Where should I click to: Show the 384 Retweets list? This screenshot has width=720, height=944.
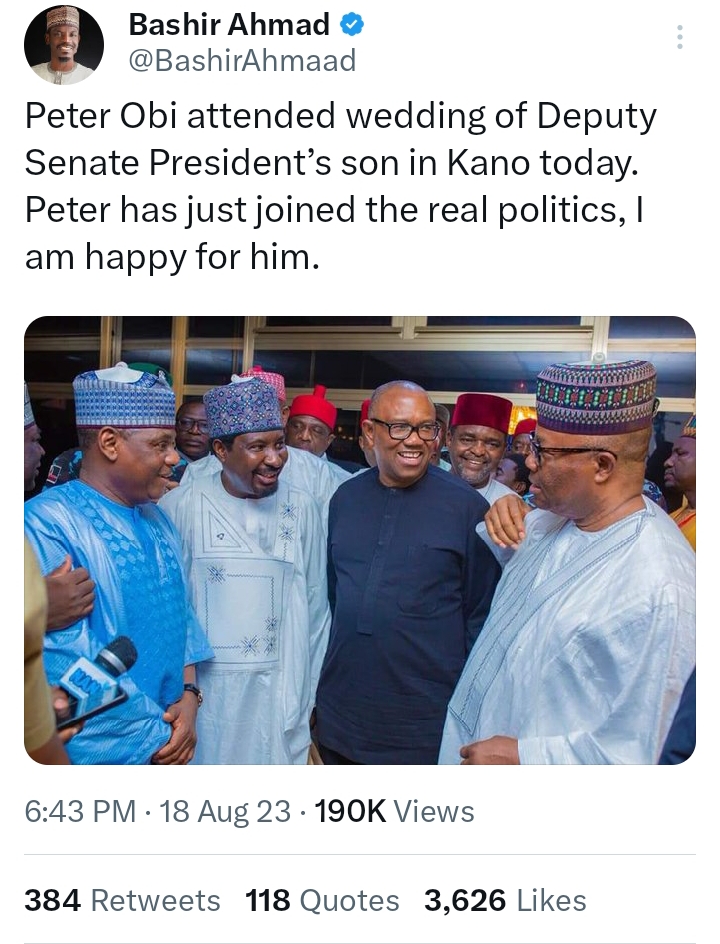(122, 900)
